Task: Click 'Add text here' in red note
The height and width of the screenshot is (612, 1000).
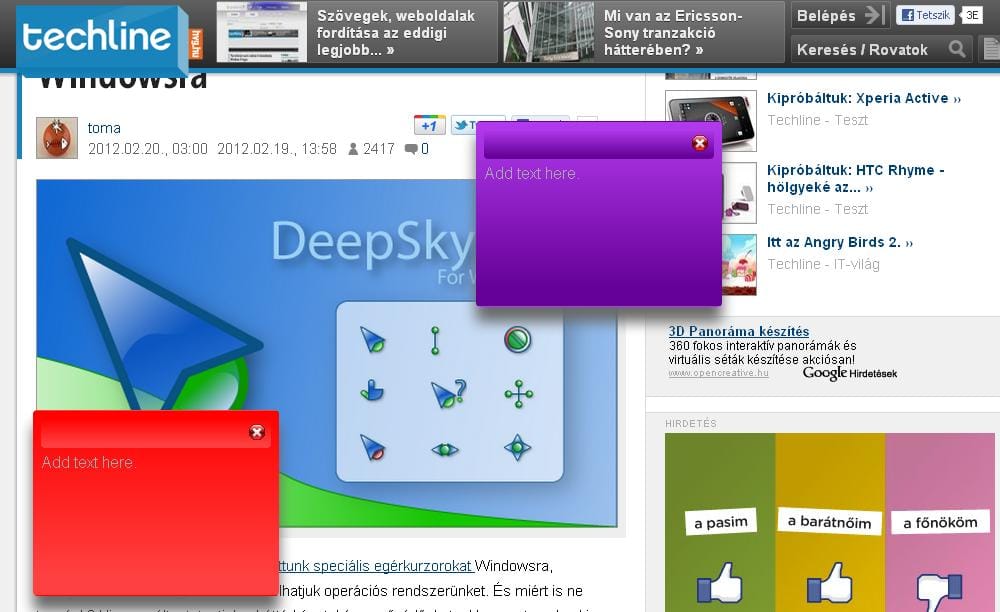Action: tap(88, 462)
